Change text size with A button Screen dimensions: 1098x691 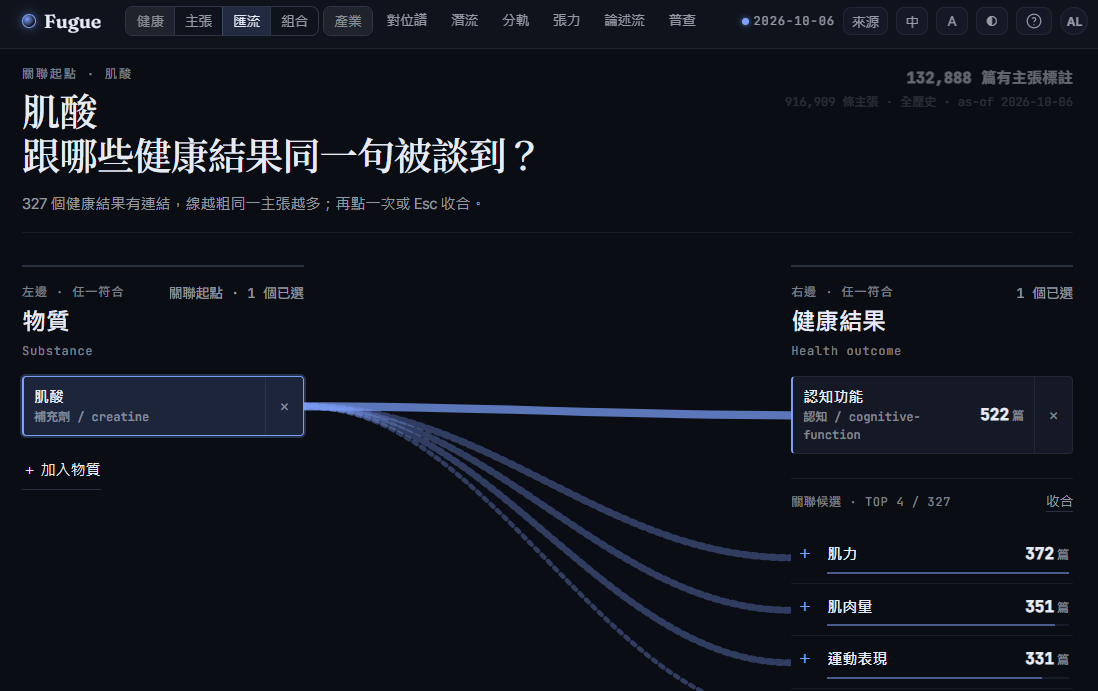point(952,21)
